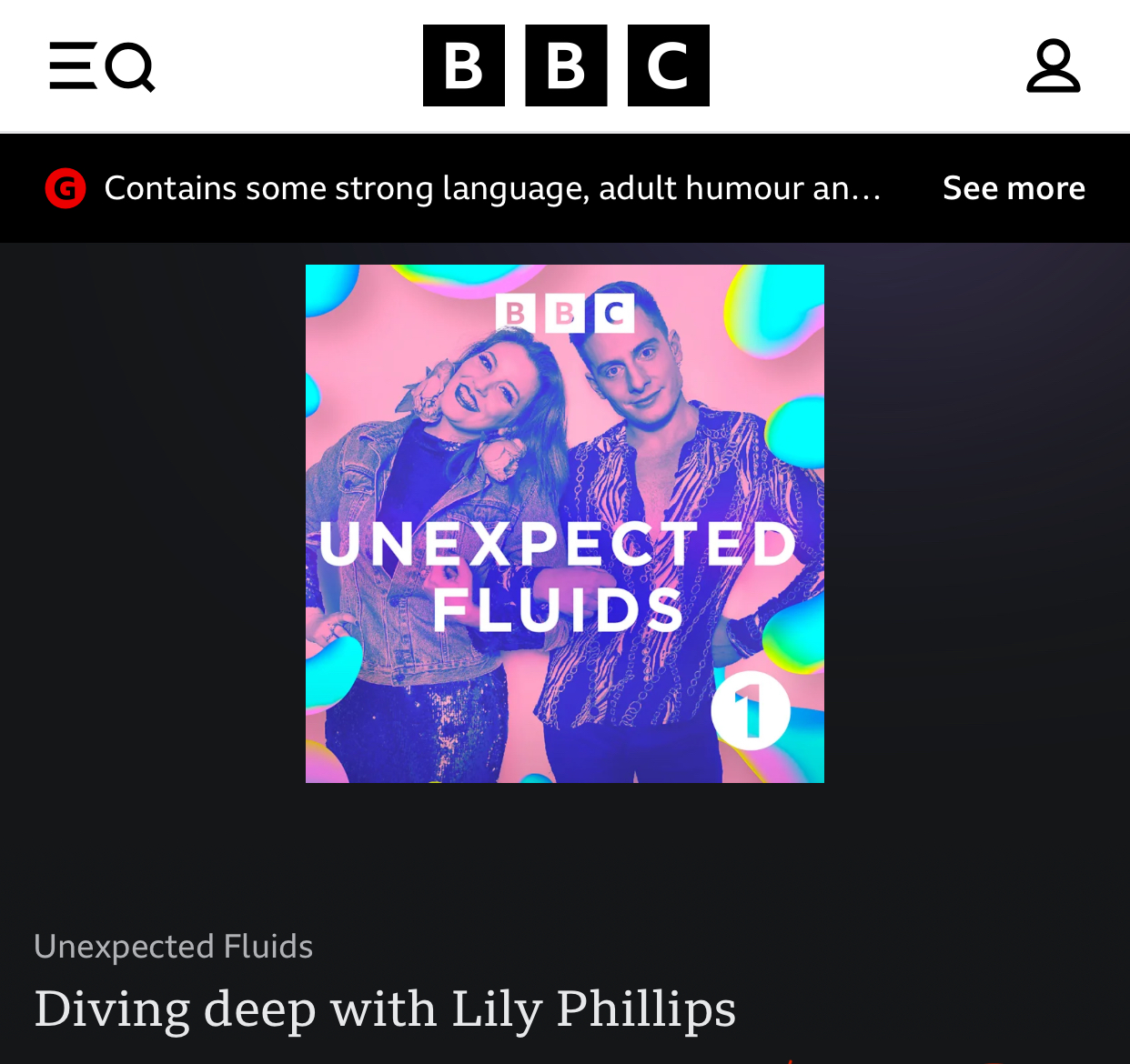Click the red G guidance icon

coord(66,188)
